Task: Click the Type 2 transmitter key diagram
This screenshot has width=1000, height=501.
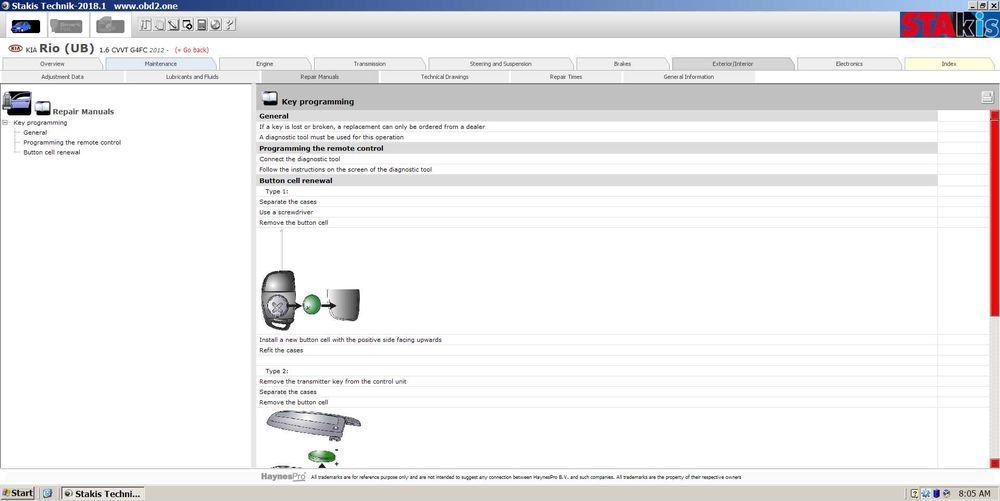Action: 312,439
